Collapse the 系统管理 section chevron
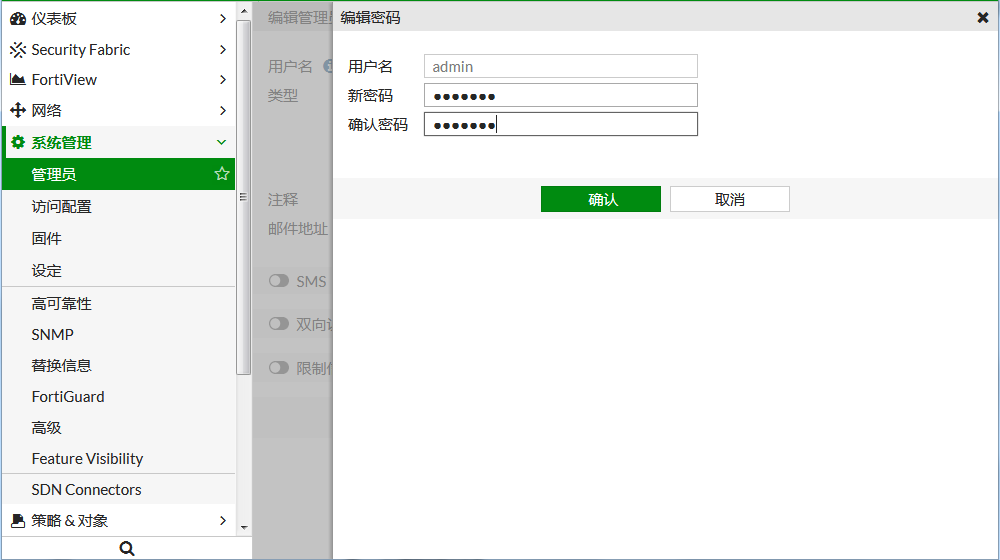The width and height of the screenshot is (1000, 560). pyautogui.click(x=222, y=143)
